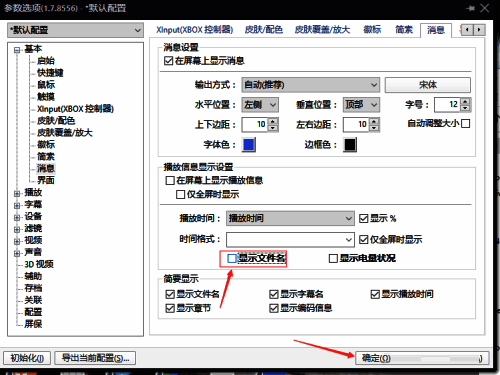Switch to XInput(XBOX 控制器) tab
The image size is (500, 375).
[195, 30]
